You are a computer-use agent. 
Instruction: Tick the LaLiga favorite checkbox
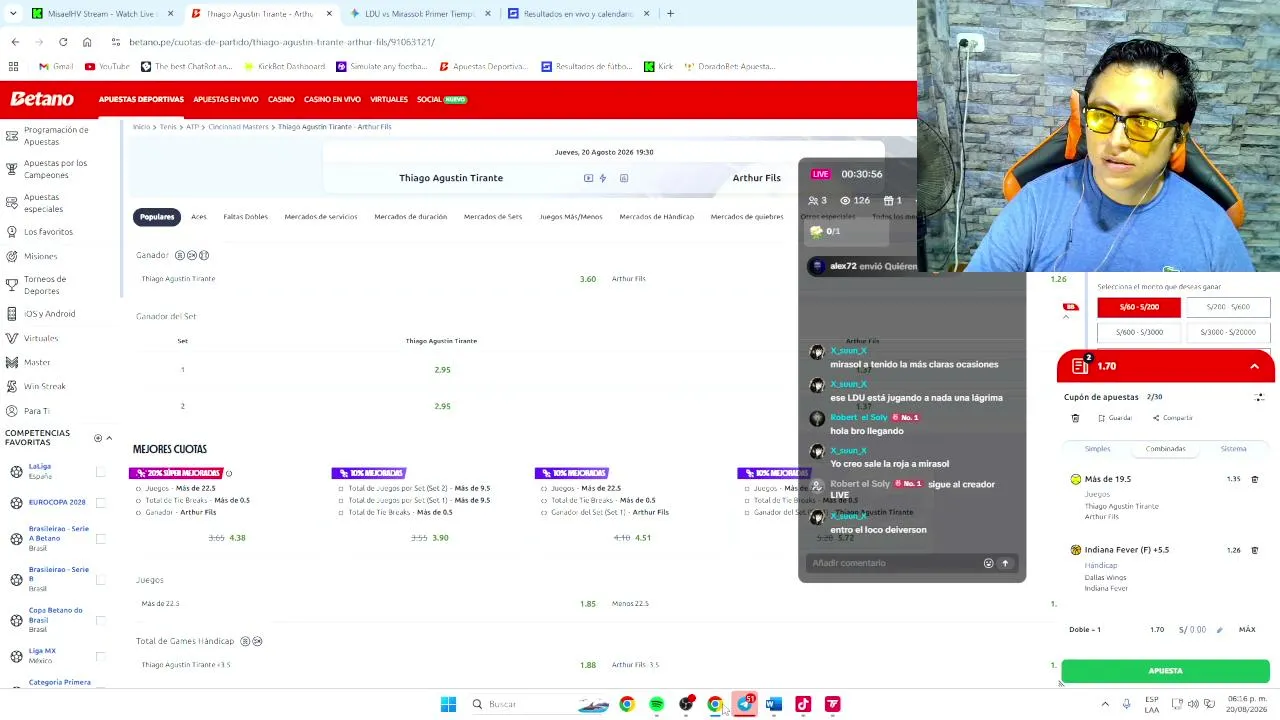coord(100,471)
